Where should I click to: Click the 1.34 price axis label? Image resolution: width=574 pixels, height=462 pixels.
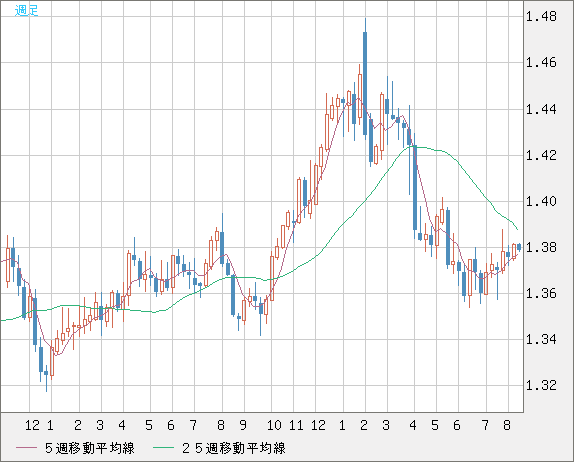(541, 339)
